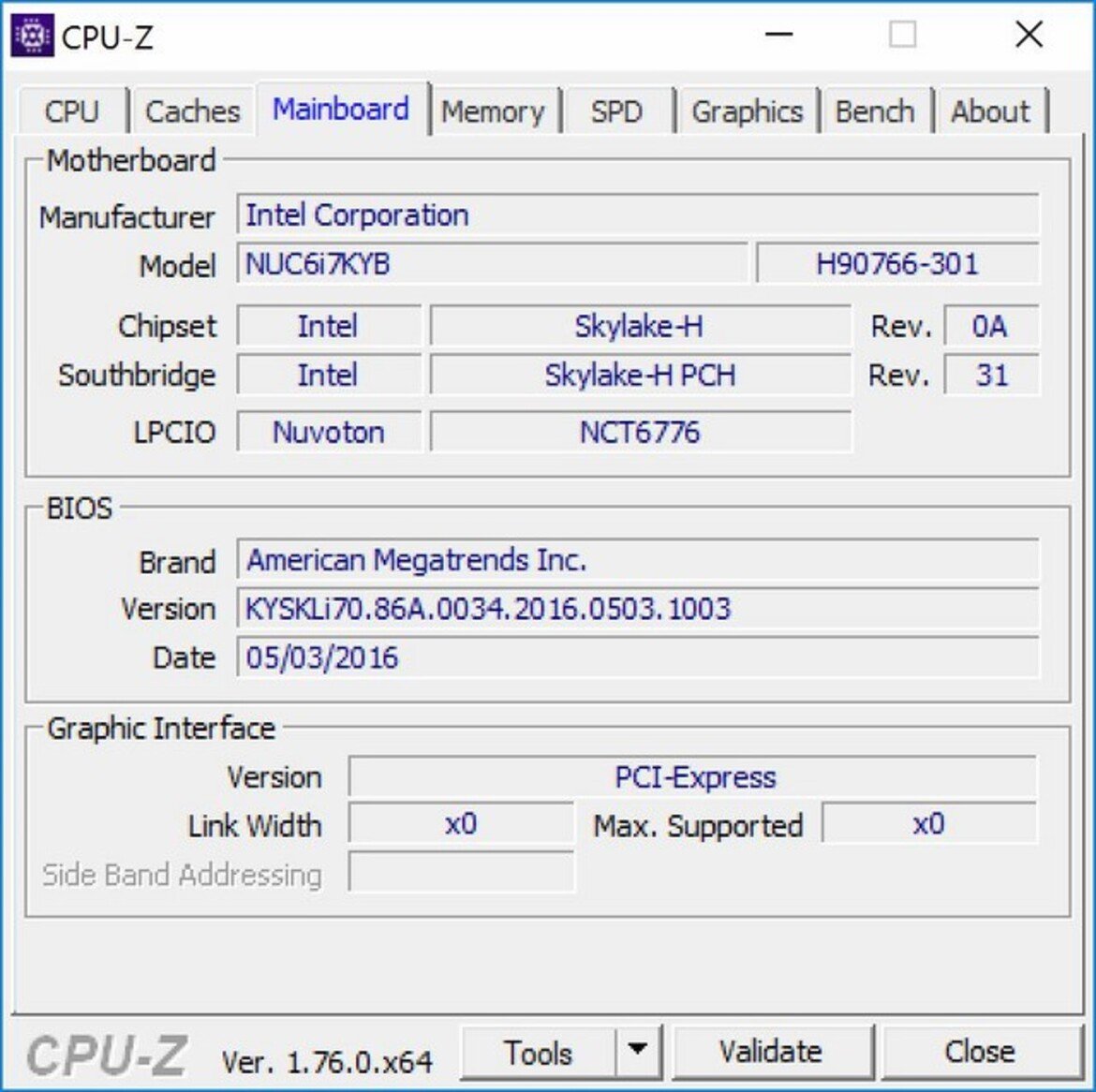
Task: Go to the Memory tab
Action: click(x=494, y=111)
